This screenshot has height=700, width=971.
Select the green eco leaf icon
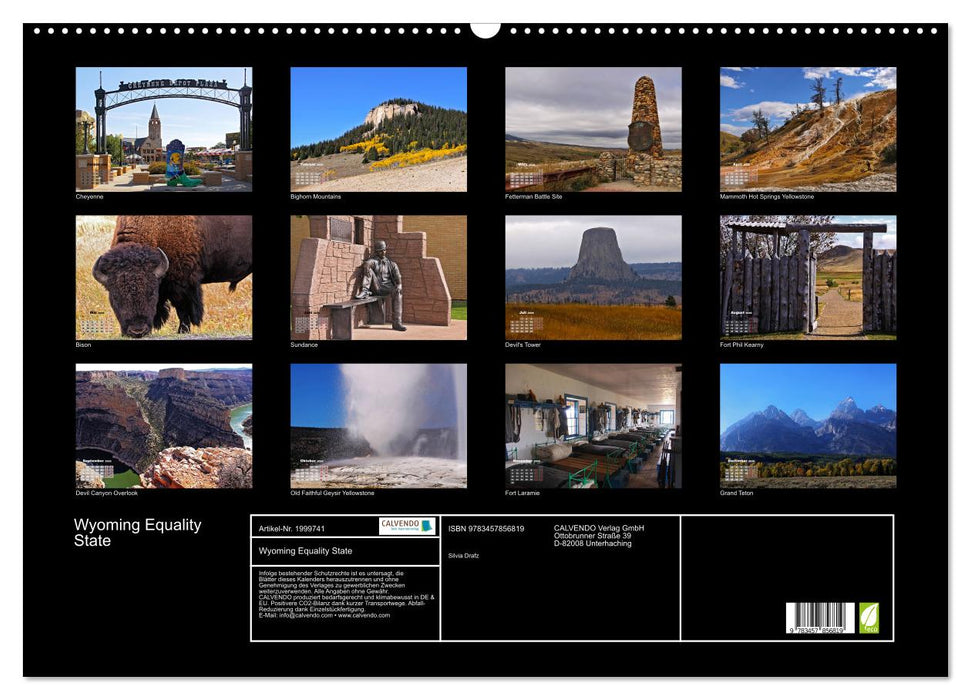click(x=868, y=617)
